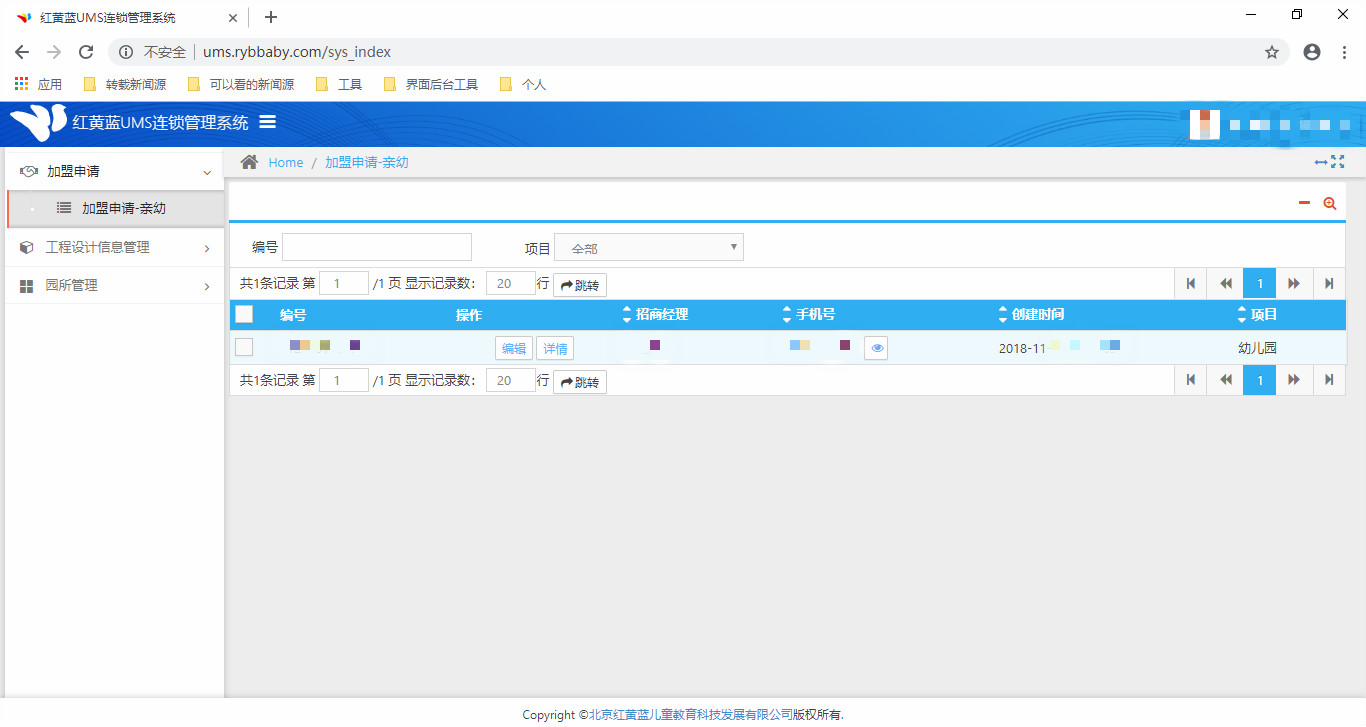Collapse the 加盟申请 sidebar menu
The image size is (1366, 727).
[x=115, y=172]
